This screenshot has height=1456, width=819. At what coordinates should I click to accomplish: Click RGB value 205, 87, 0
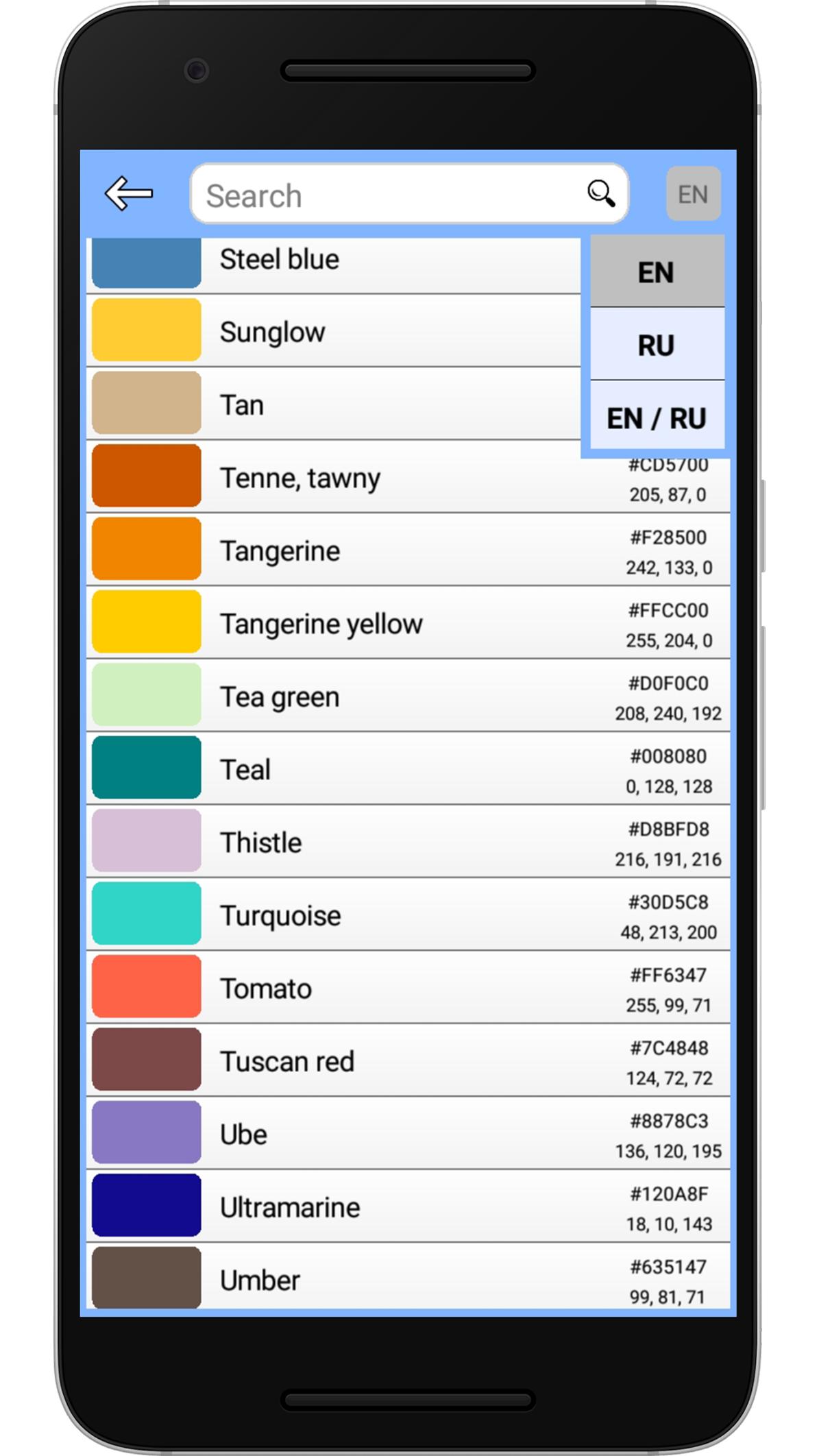668,494
